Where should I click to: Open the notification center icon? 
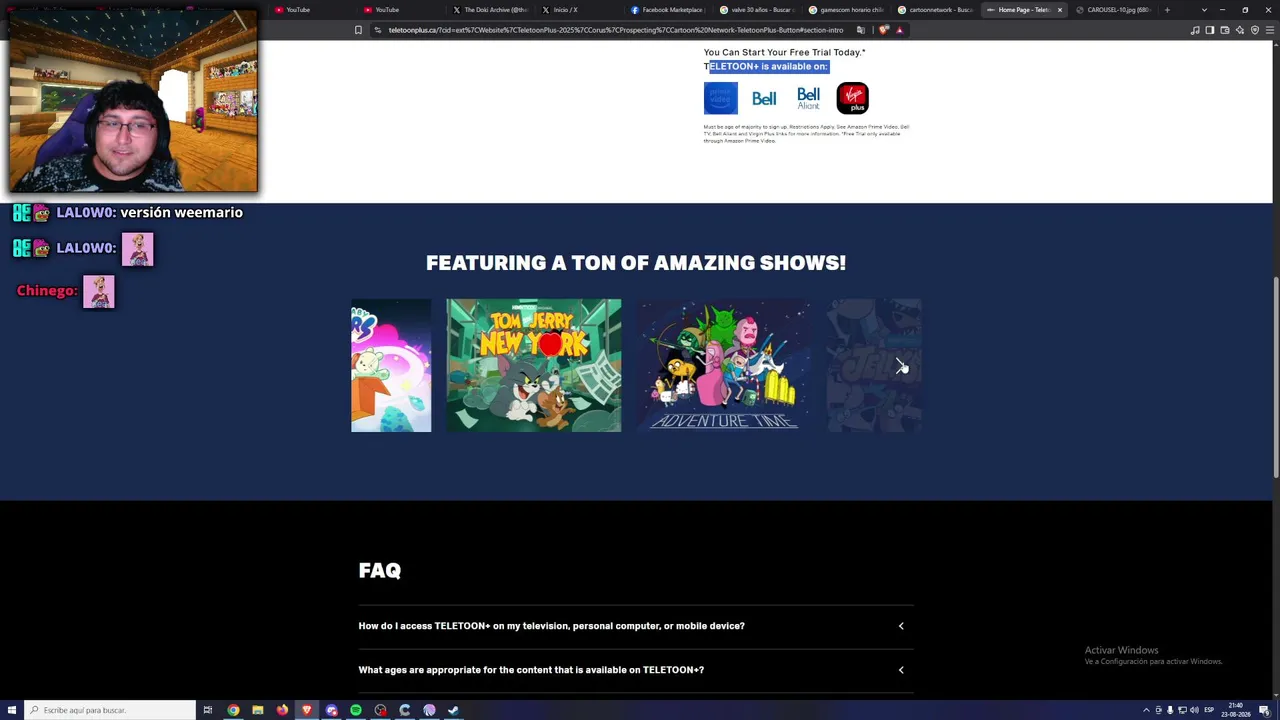coord(1264,710)
